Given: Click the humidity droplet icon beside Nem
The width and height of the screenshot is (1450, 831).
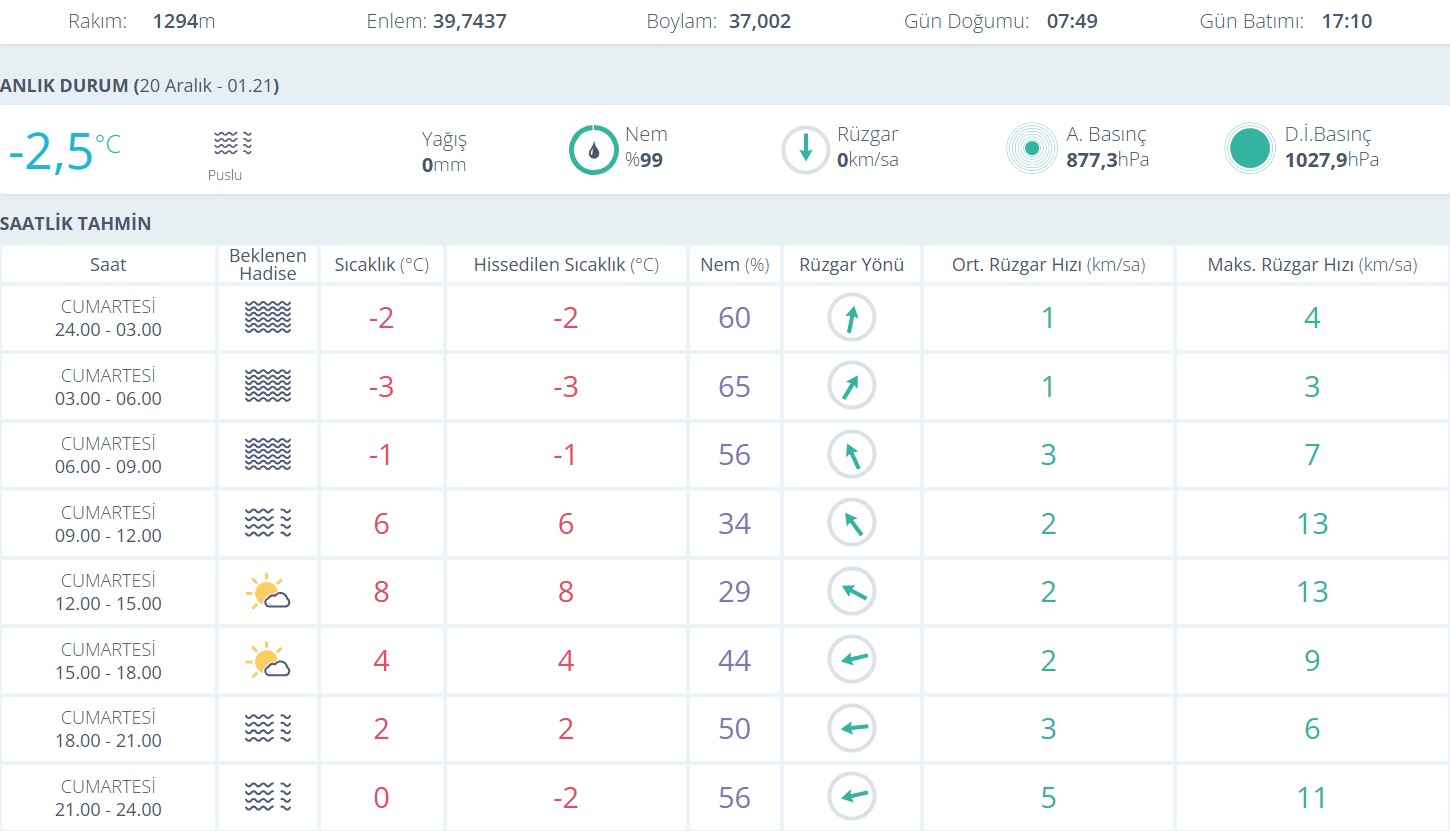Looking at the screenshot, I should click(594, 150).
